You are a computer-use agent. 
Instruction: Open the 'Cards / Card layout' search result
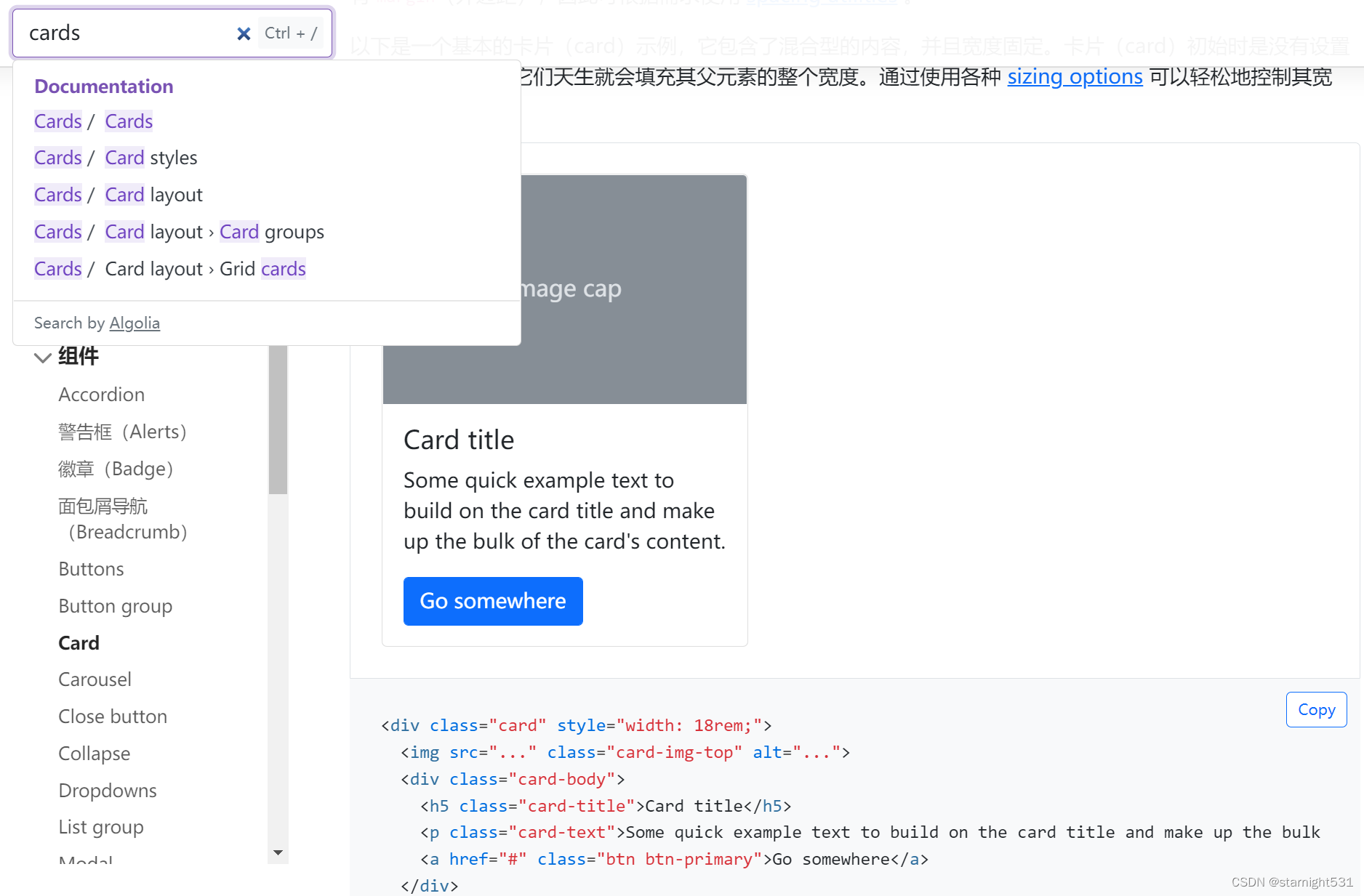point(119,195)
